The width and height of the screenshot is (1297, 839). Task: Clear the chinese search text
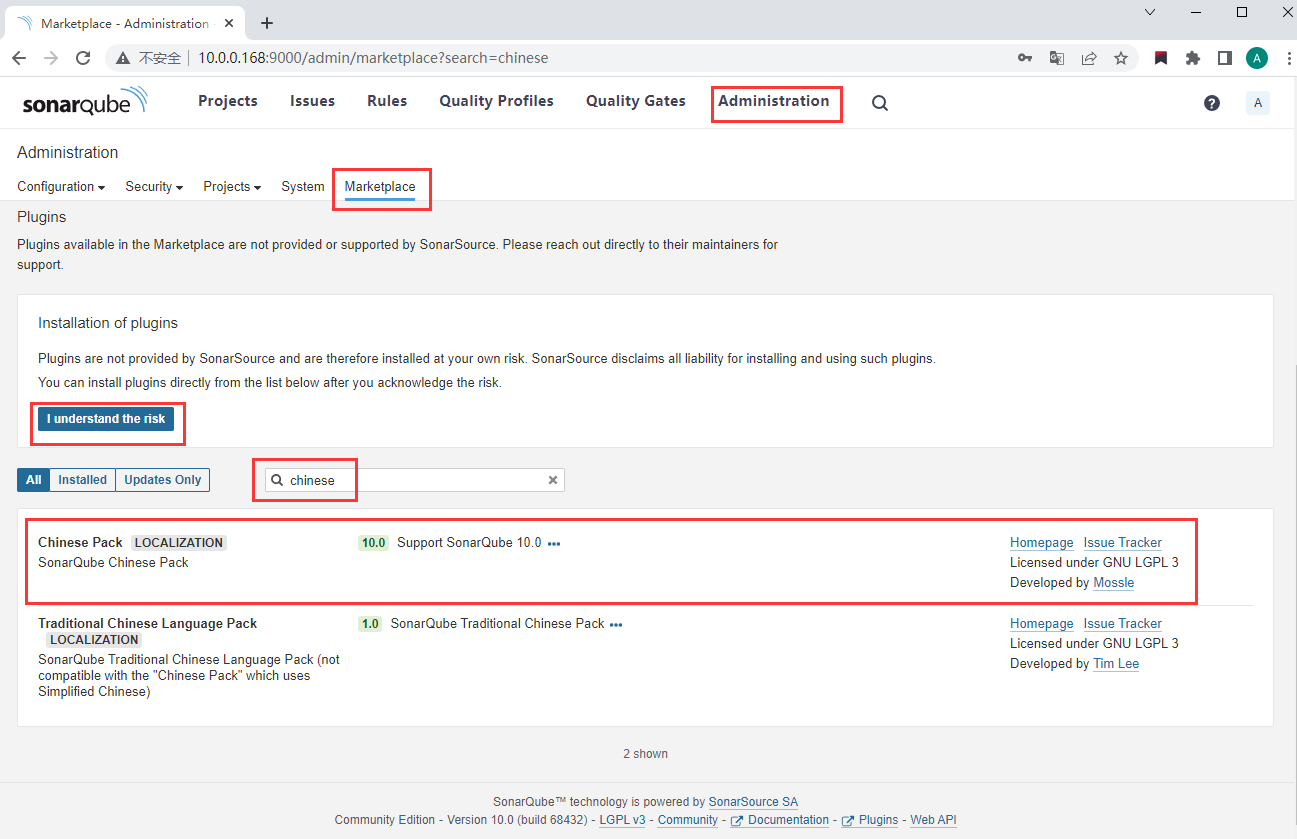coord(552,480)
